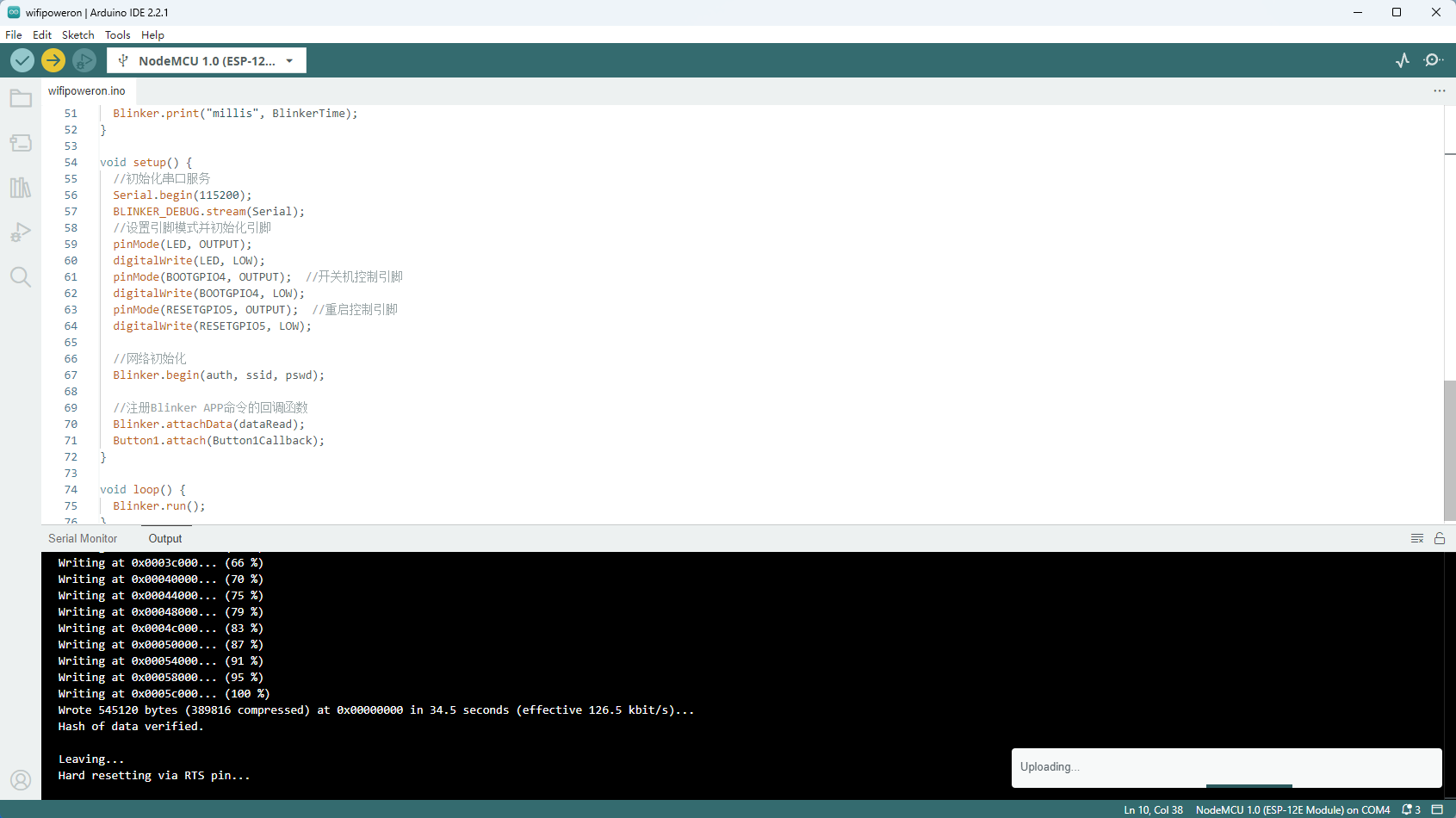Viewport: 1456px width, 818px height.
Task: Click the Verify sketch checkmark button
Action: 22,60
